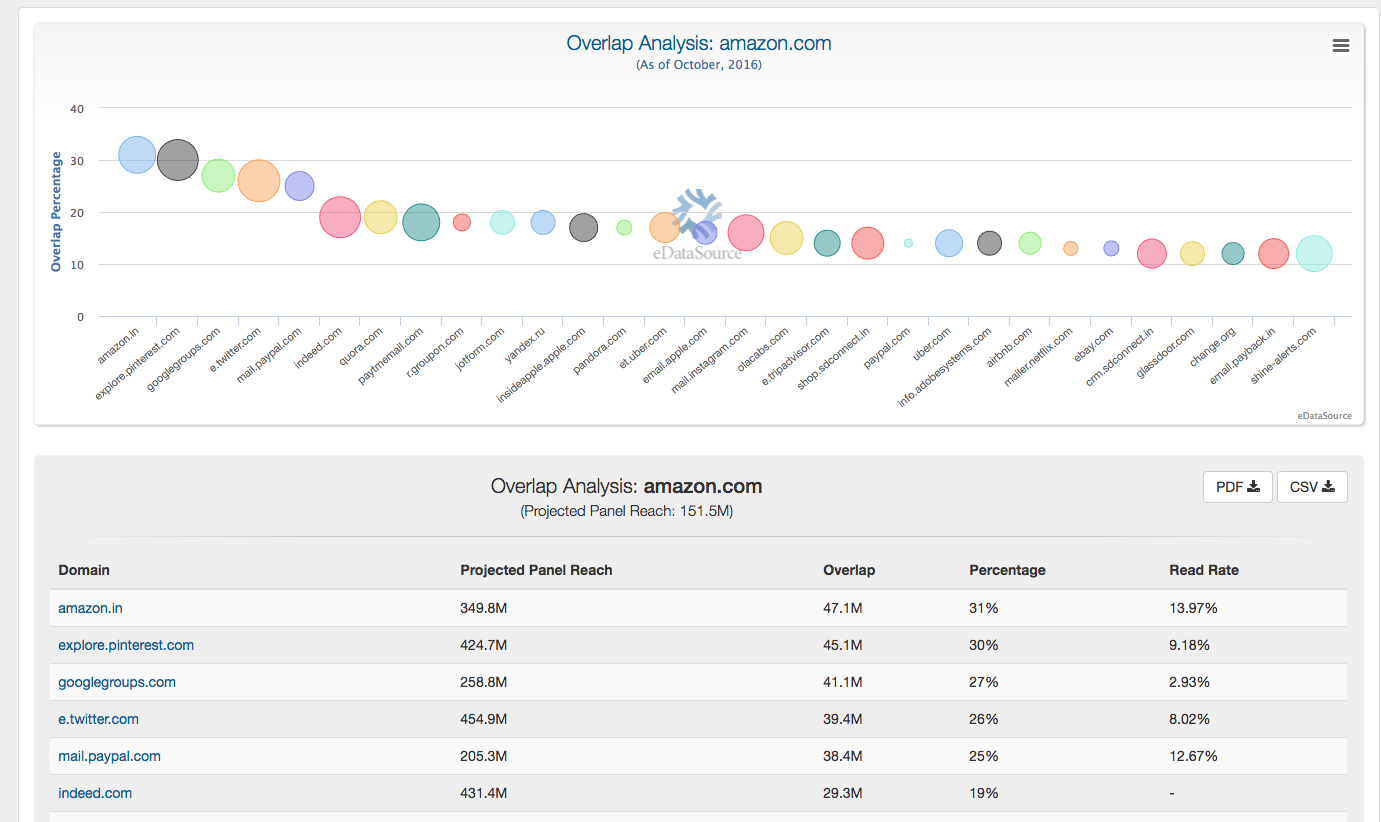The width and height of the screenshot is (1381, 822).
Task: Click the yandex.ru blue bubble
Action: (543, 222)
